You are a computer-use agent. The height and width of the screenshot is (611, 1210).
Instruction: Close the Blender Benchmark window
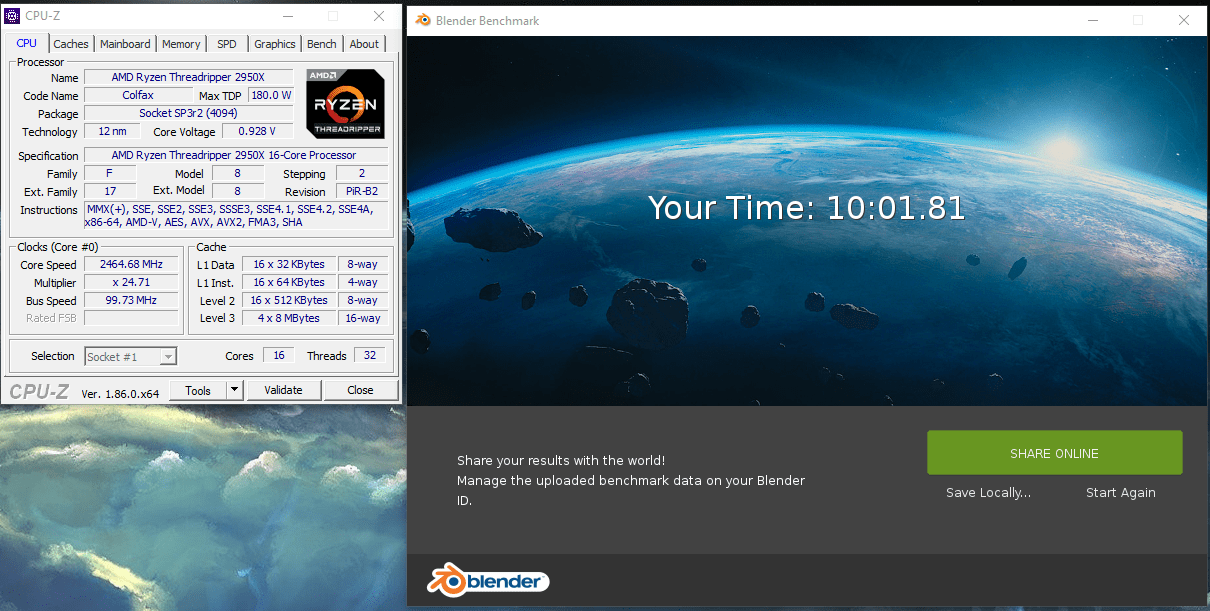1184,20
